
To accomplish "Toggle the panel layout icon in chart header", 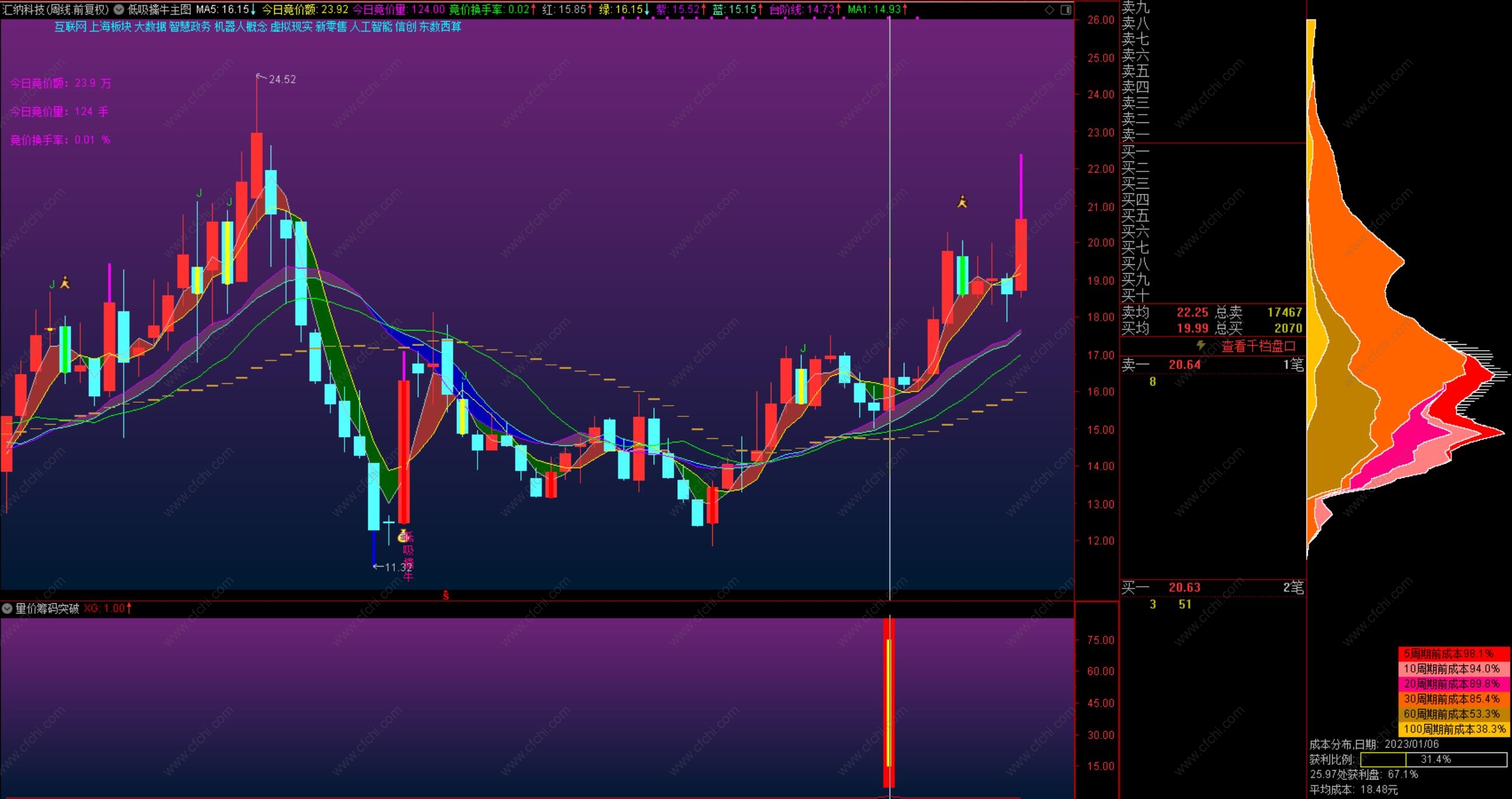I will pyautogui.click(x=1065, y=9).
